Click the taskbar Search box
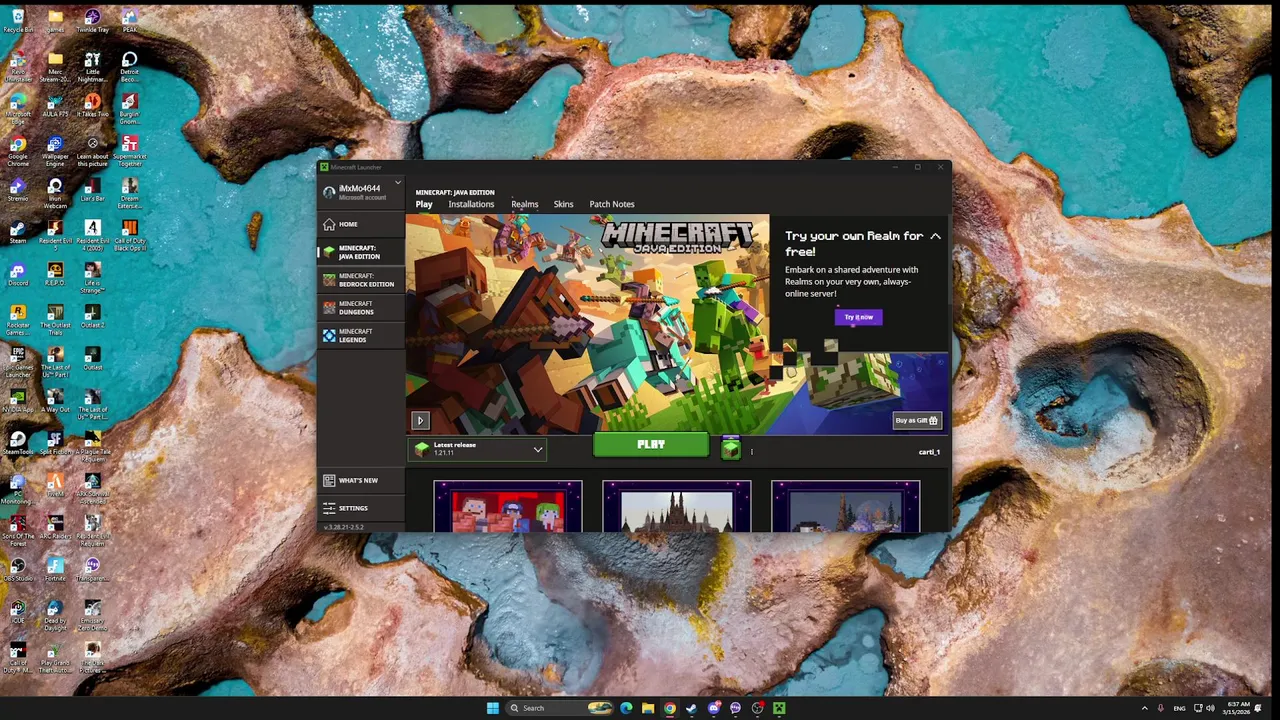 point(560,708)
